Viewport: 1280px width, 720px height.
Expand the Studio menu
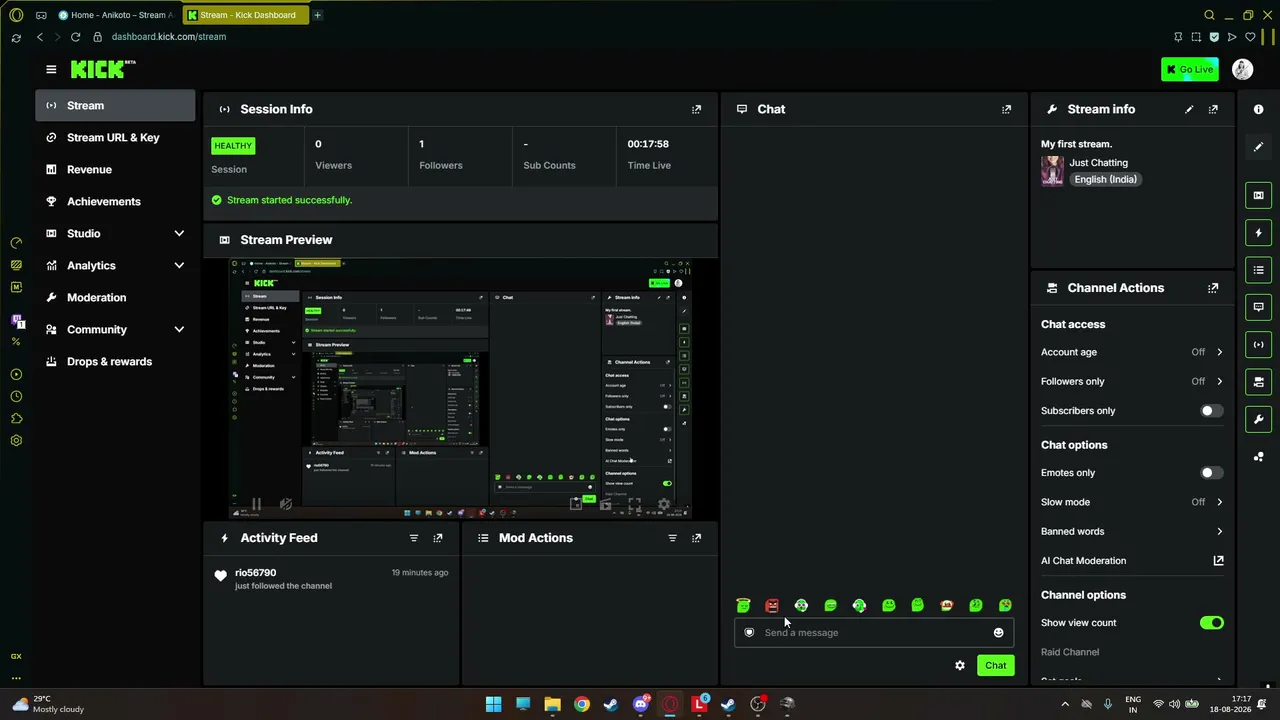[x=115, y=233]
